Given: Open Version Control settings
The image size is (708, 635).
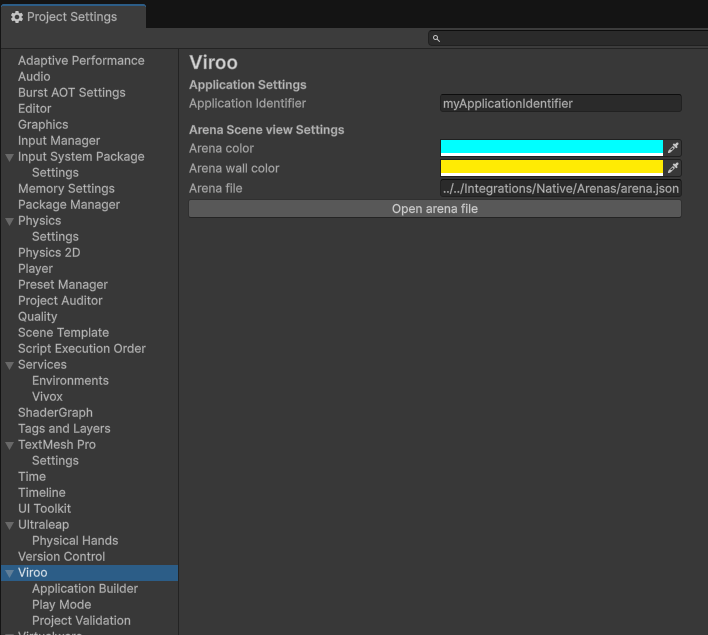Looking at the screenshot, I should [x=61, y=557].
